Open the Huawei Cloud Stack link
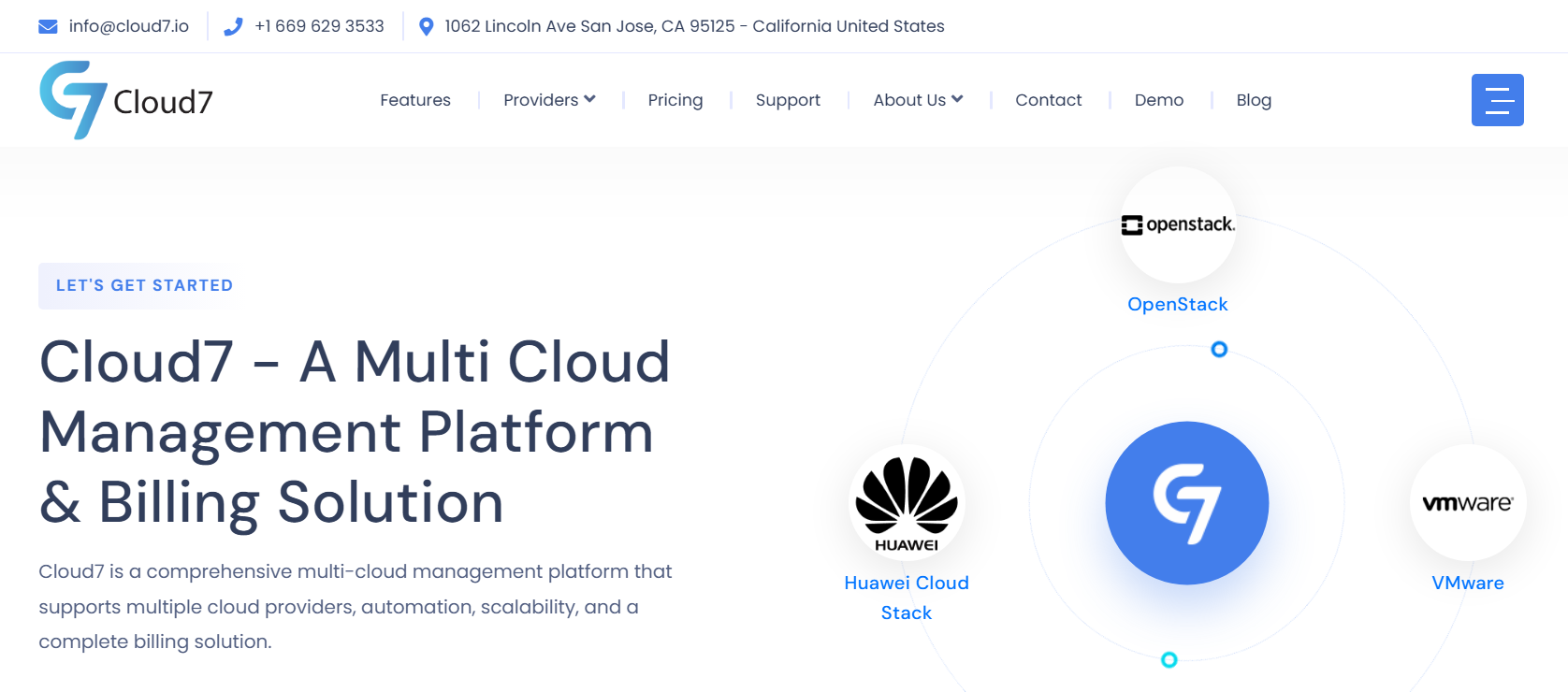The width and height of the screenshot is (1568, 692). pyautogui.click(x=907, y=598)
